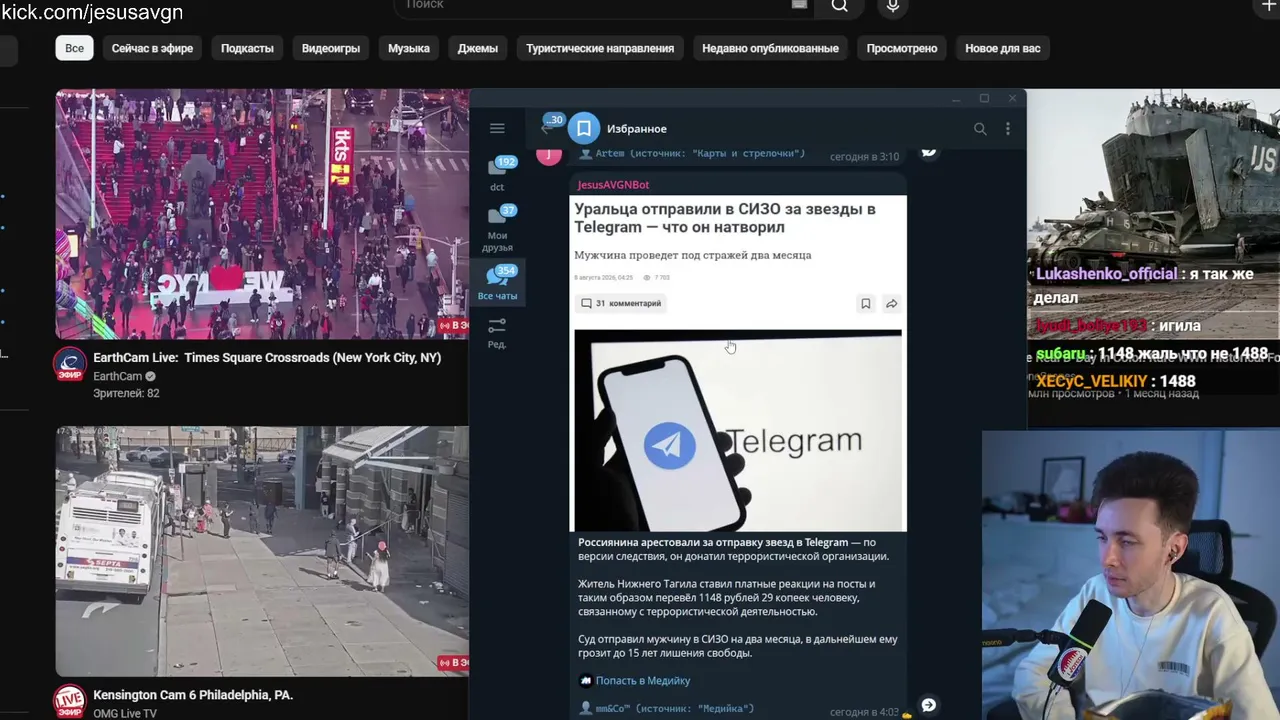Image resolution: width=1280 pixels, height=720 pixels.
Task: Open the Kensington Cam 6 Philadelphia, PA. title
Action: click(x=193, y=695)
